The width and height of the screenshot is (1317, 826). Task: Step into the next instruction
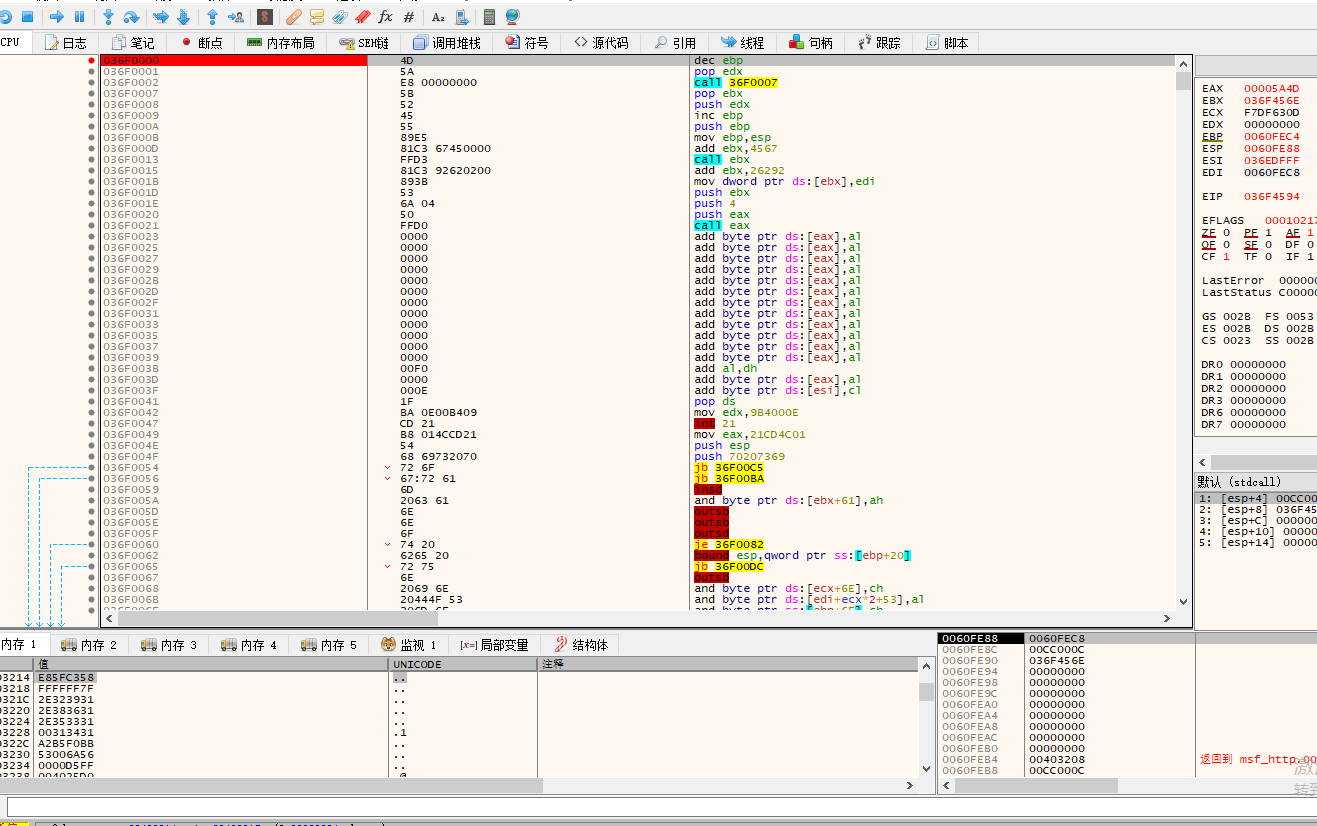108,17
